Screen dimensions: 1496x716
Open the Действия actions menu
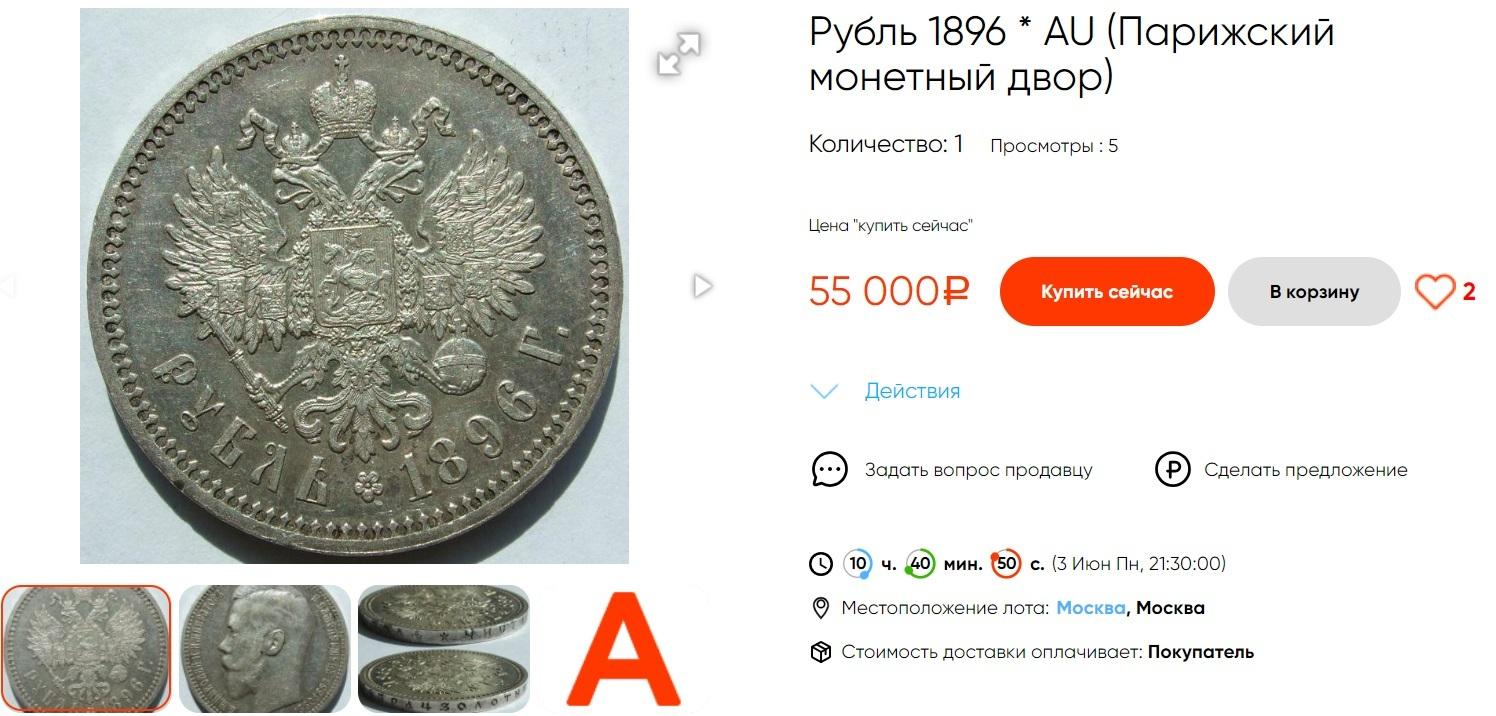pos(912,391)
